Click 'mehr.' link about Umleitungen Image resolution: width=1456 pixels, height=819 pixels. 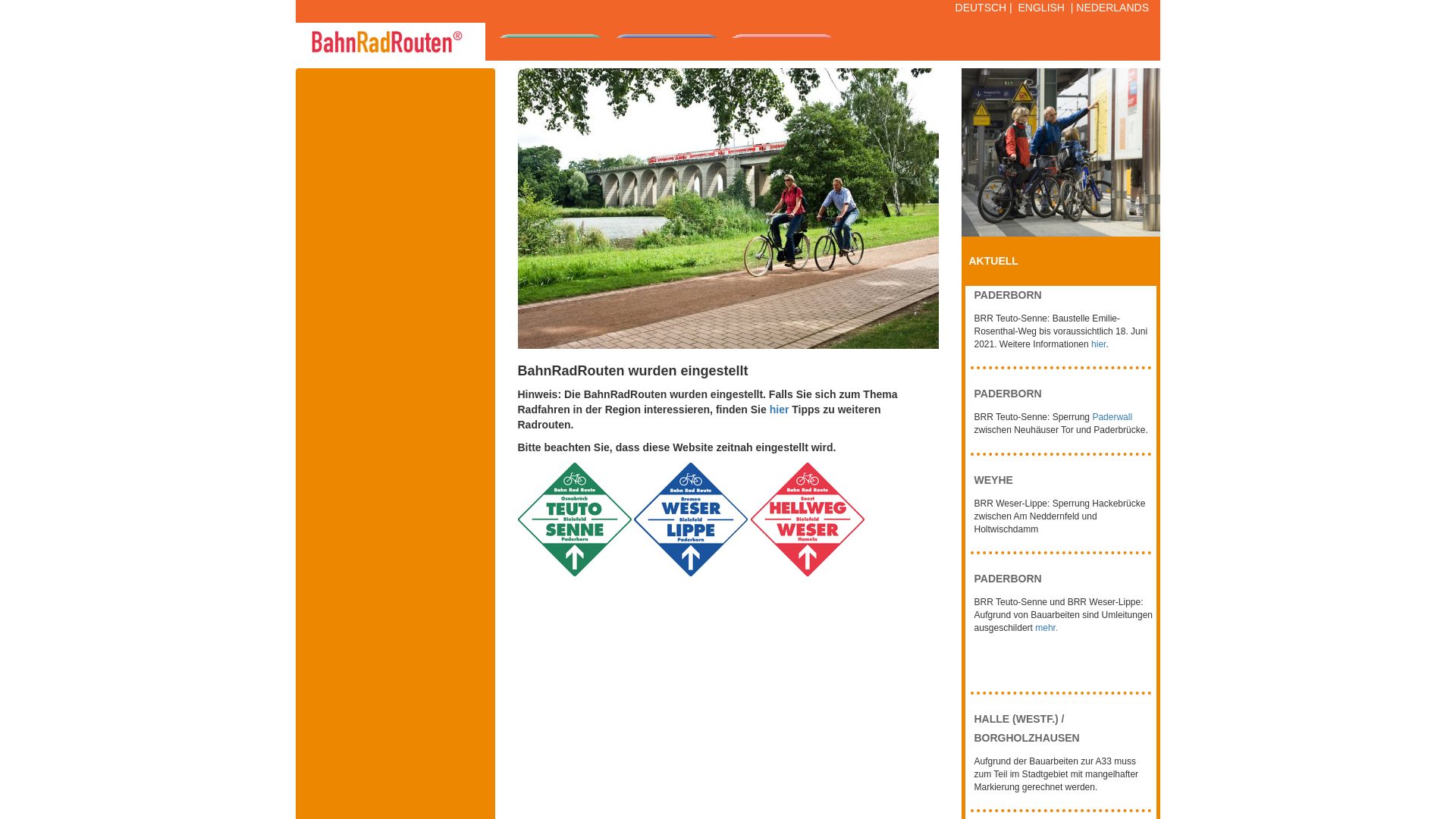click(x=1046, y=628)
